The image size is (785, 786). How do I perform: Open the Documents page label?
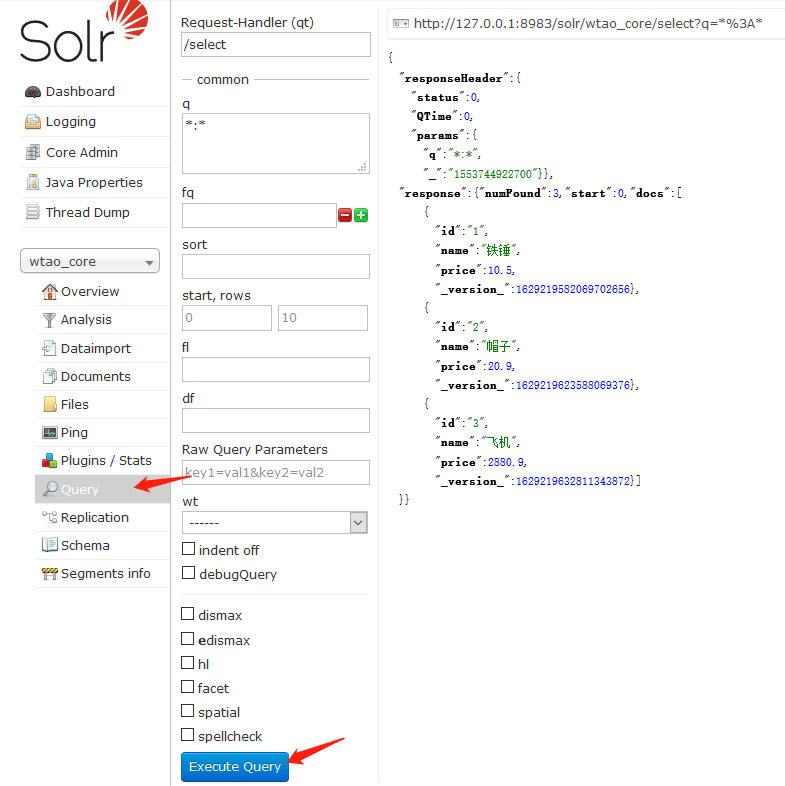pos(96,376)
